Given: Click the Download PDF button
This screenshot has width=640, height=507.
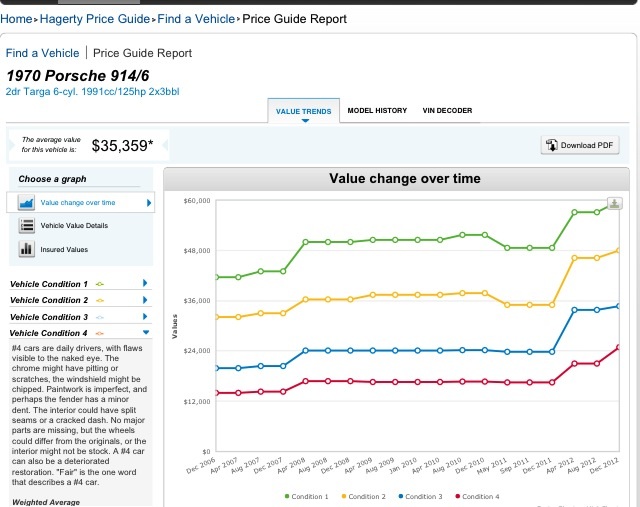Looking at the screenshot, I should (580, 145).
